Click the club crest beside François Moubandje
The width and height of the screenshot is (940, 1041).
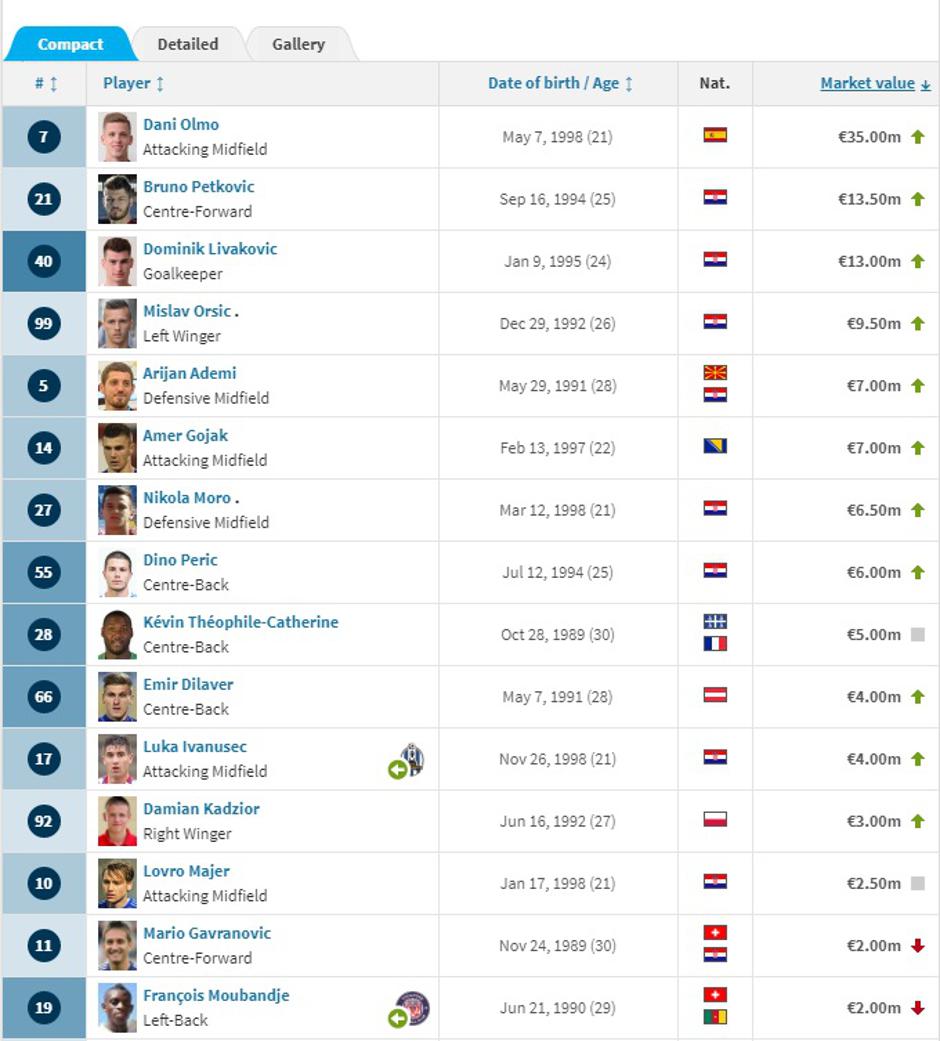(412, 1008)
